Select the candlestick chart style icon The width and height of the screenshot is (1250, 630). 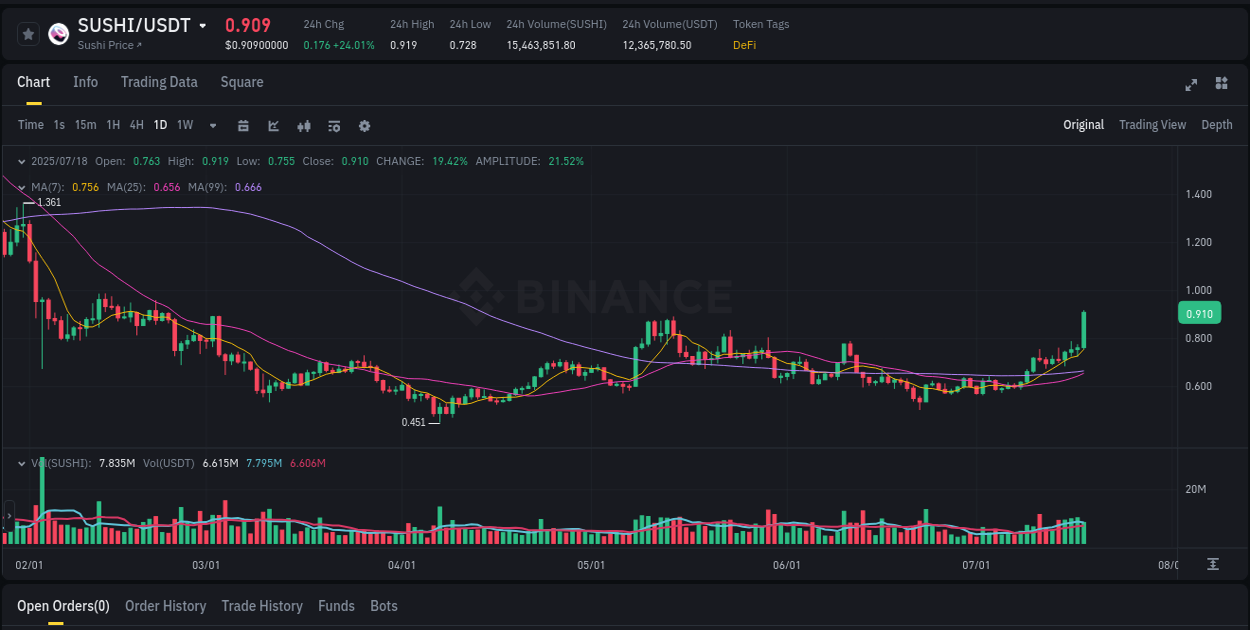click(x=304, y=126)
